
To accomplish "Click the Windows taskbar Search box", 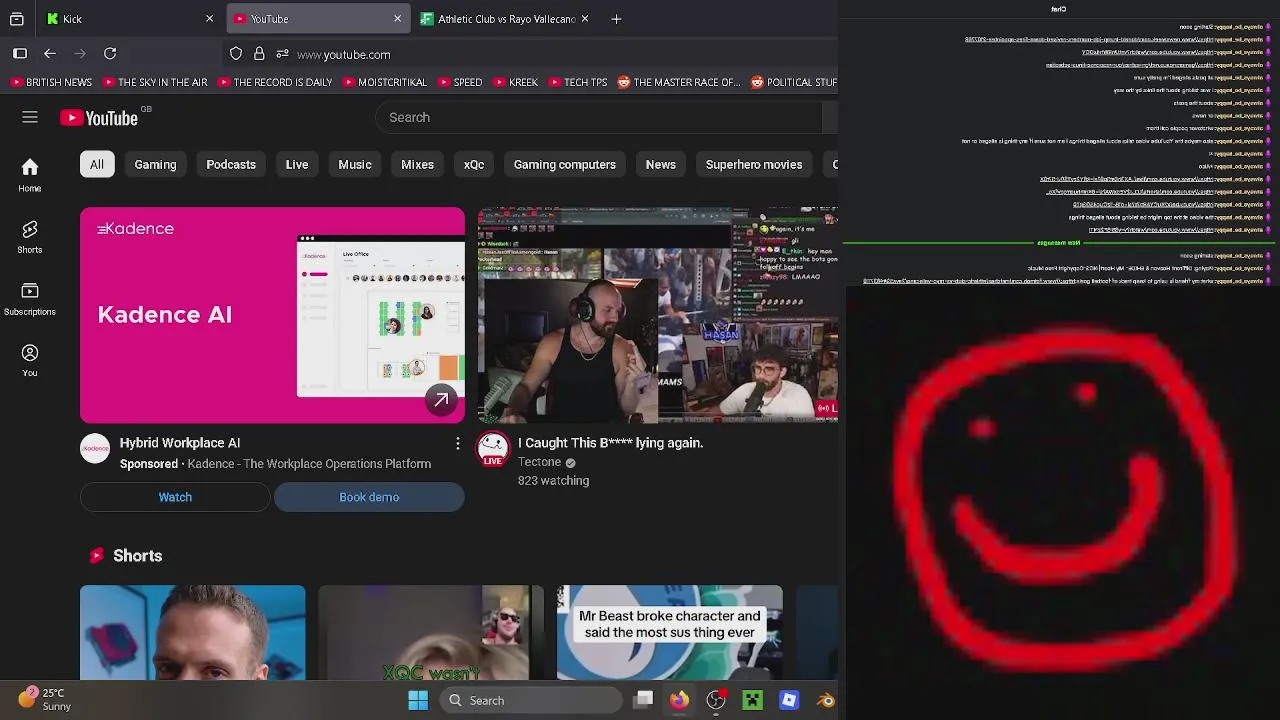I will point(531,700).
